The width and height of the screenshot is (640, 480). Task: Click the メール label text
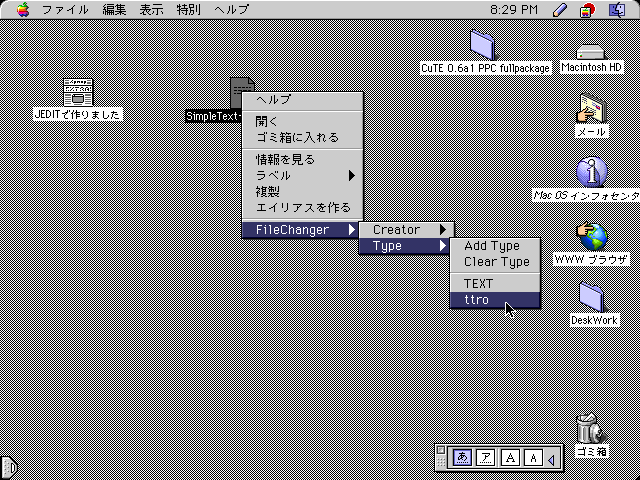click(x=592, y=131)
